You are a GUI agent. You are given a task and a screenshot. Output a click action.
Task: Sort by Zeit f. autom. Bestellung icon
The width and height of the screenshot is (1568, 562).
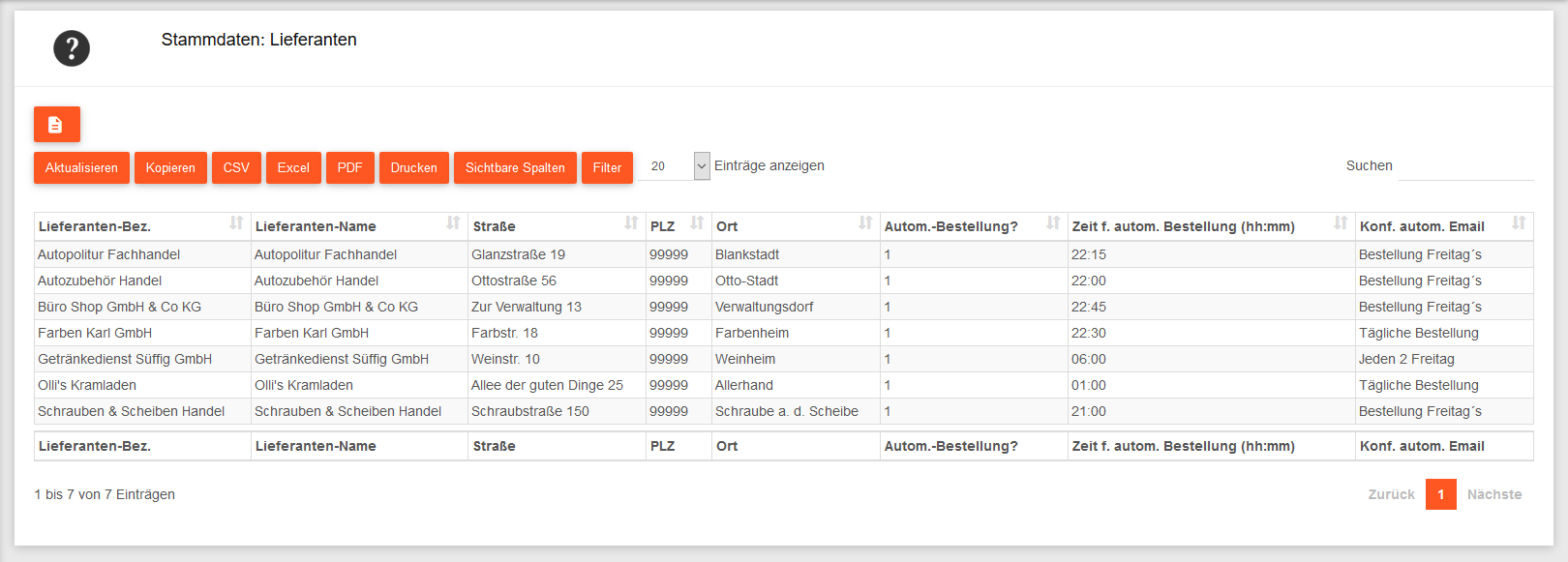(x=1341, y=223)
